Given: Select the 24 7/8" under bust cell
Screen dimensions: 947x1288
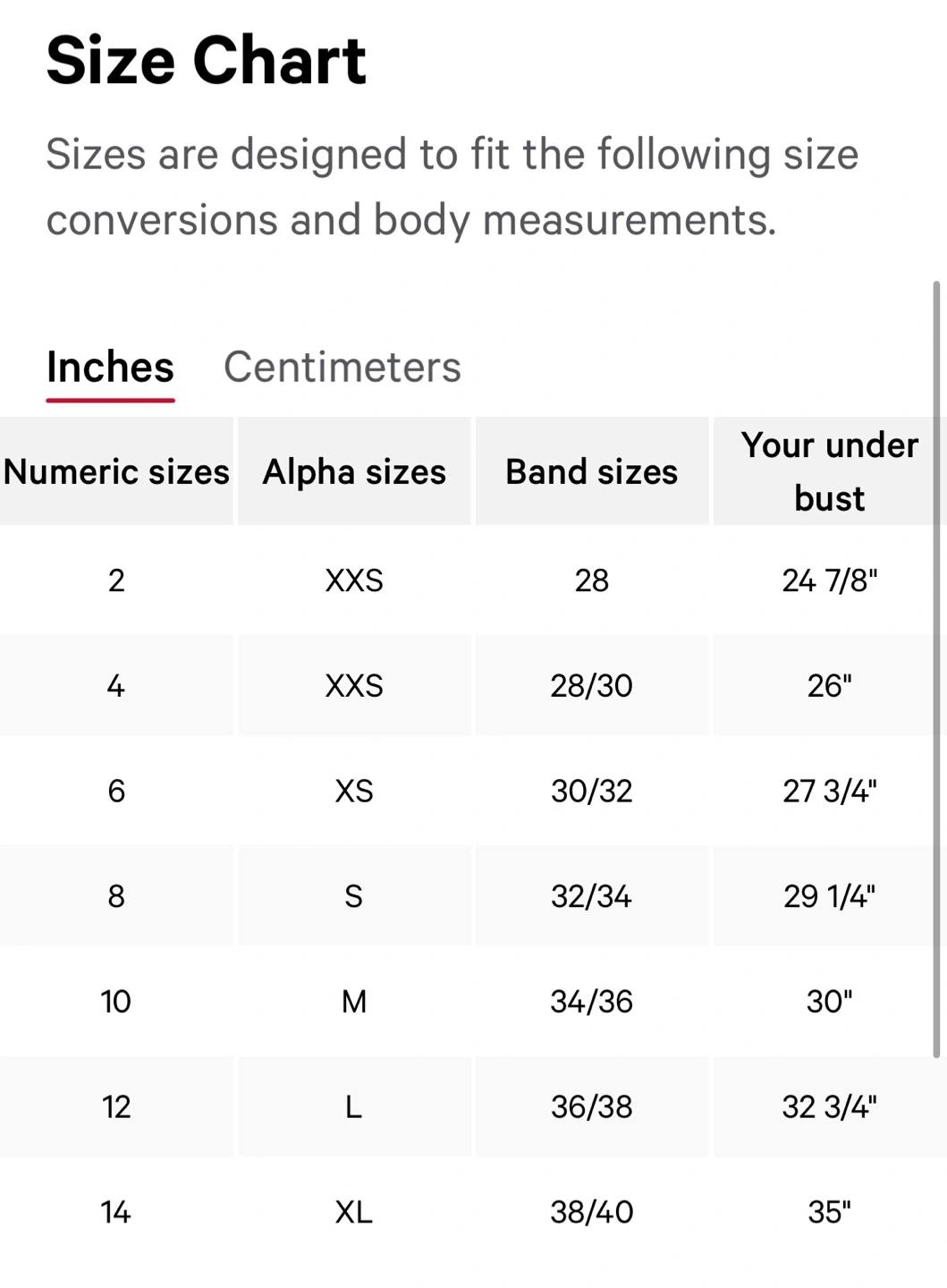Looking at the screenshot, I should point(829,580).
